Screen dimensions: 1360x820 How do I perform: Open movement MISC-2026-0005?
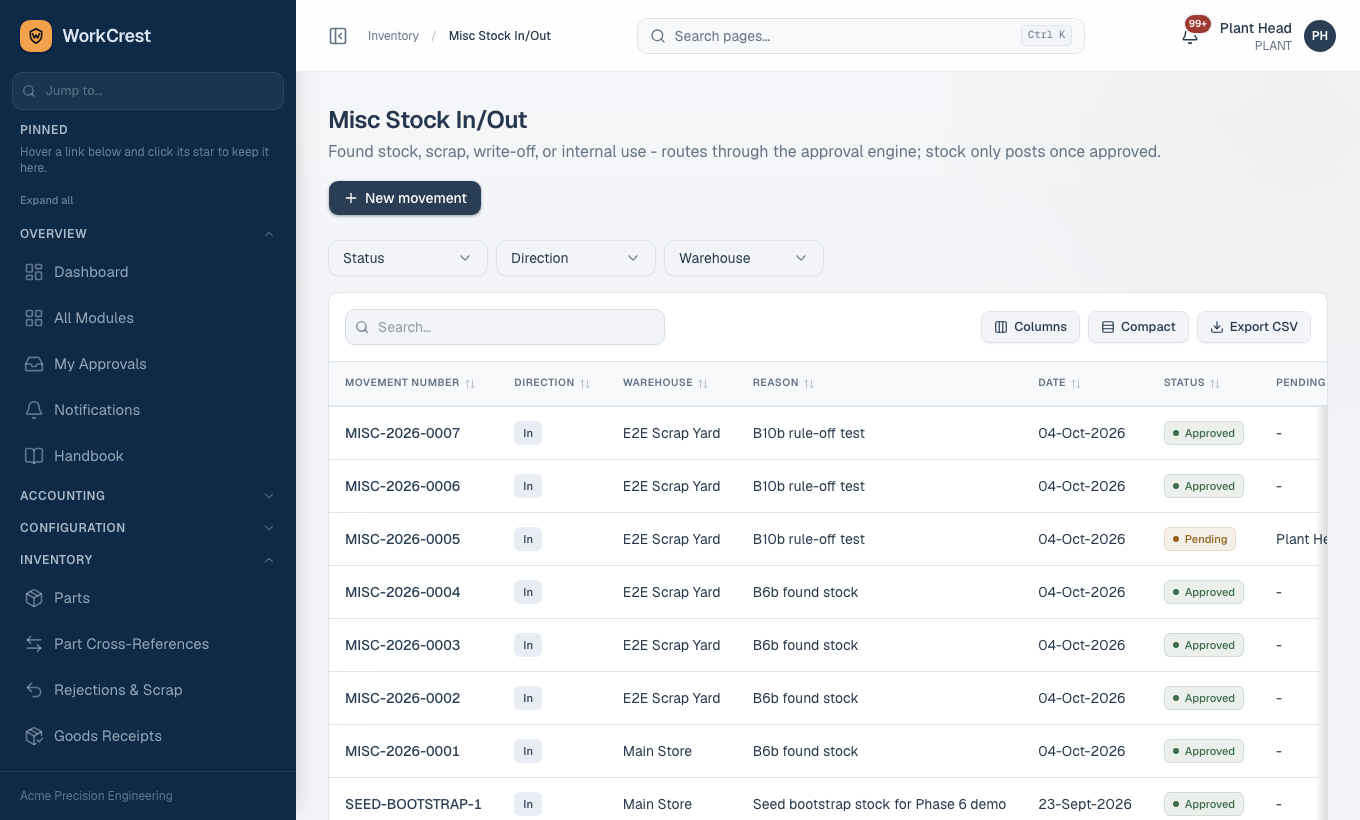(x=403, y=539)
